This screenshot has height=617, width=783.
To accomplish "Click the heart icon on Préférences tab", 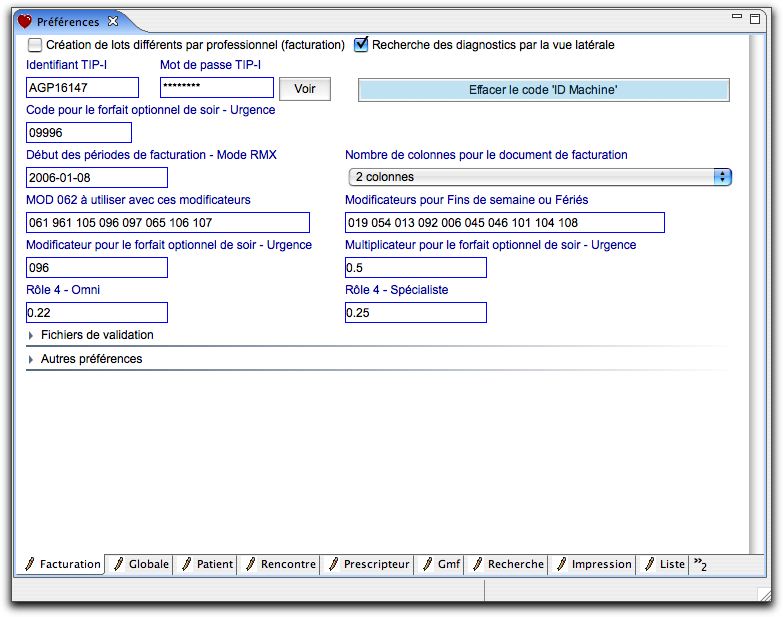I will (x=25, y=21).
